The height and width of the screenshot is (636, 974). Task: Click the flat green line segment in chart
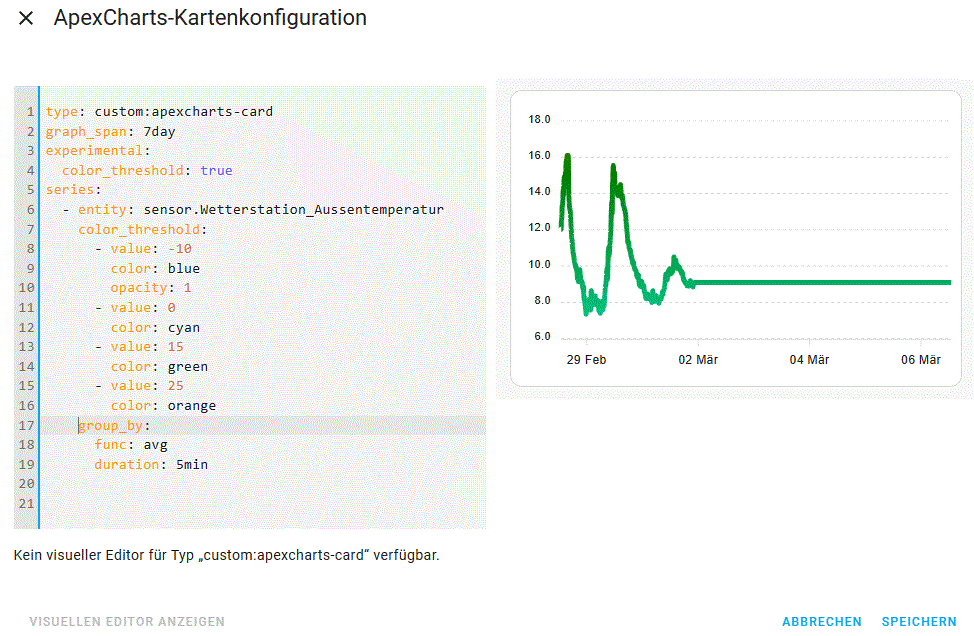tap(820, 282)
